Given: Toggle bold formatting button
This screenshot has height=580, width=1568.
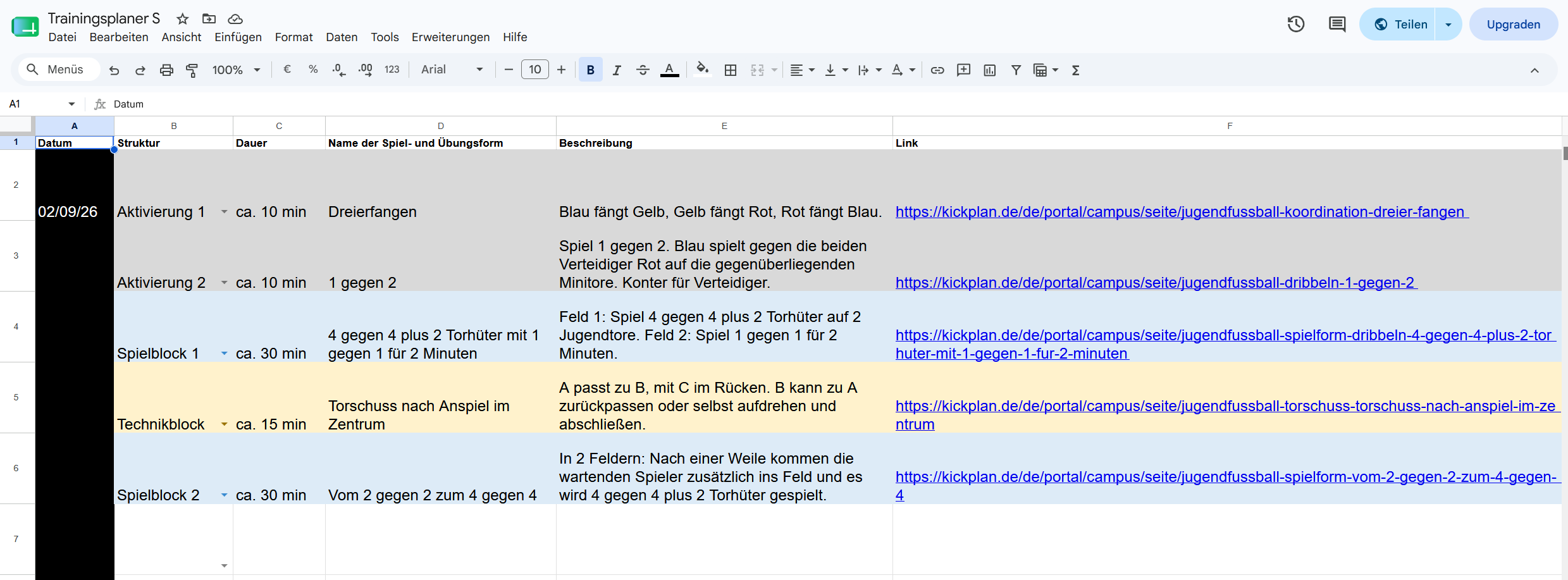Looking at the screenshot, I should (x=590, y=70).
